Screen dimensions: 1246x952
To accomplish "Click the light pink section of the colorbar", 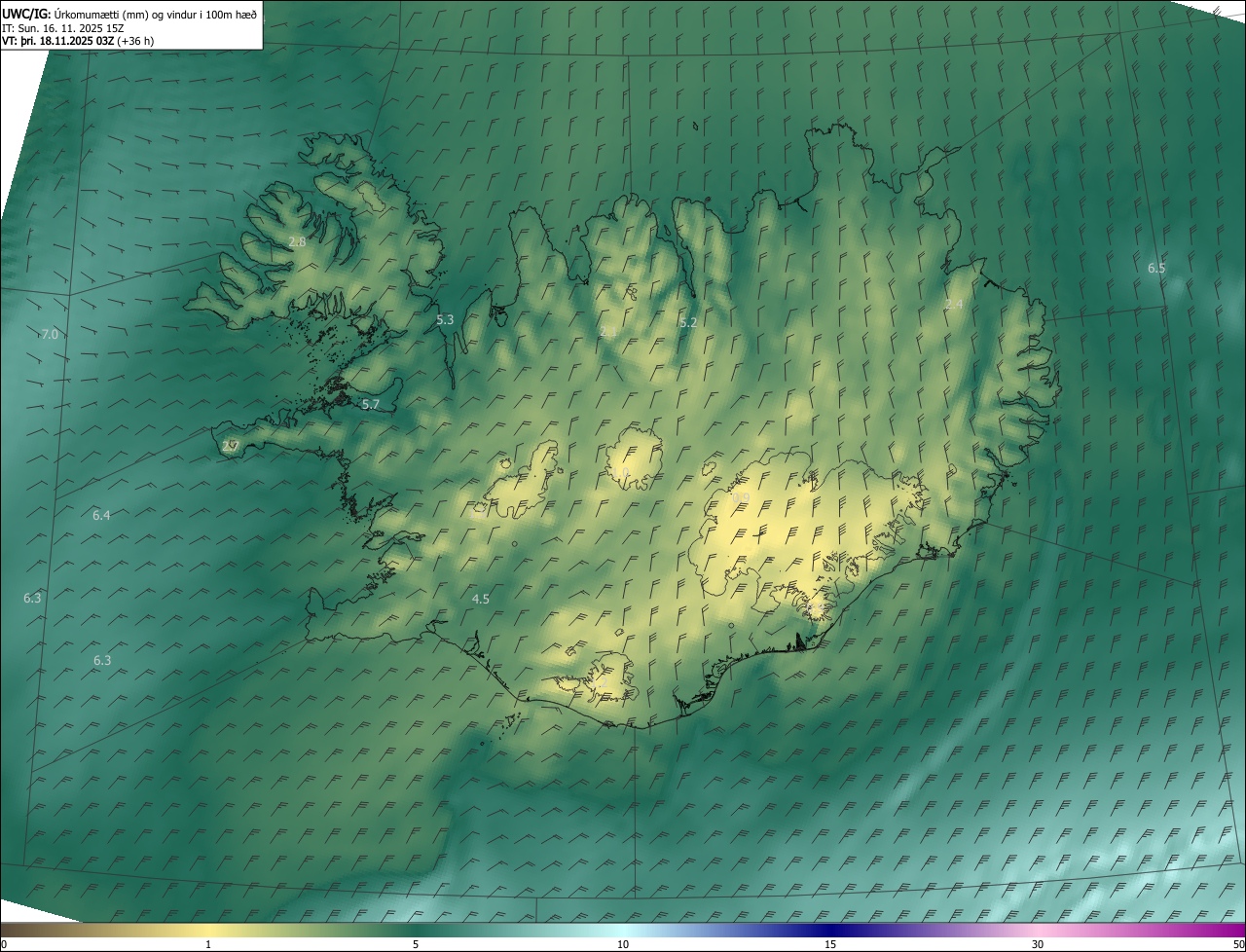I will click(1038, 930).
